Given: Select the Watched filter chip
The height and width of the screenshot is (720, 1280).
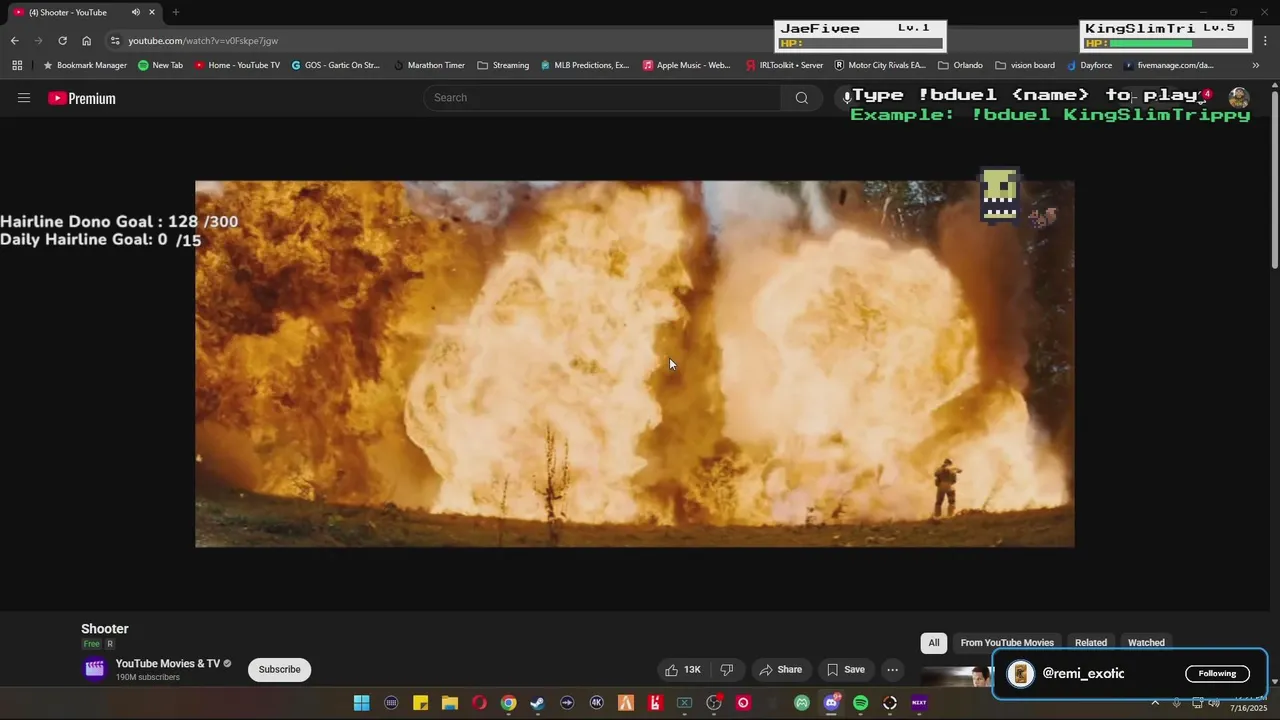Looking at the screenshot, I should [x=1146, y=643].
